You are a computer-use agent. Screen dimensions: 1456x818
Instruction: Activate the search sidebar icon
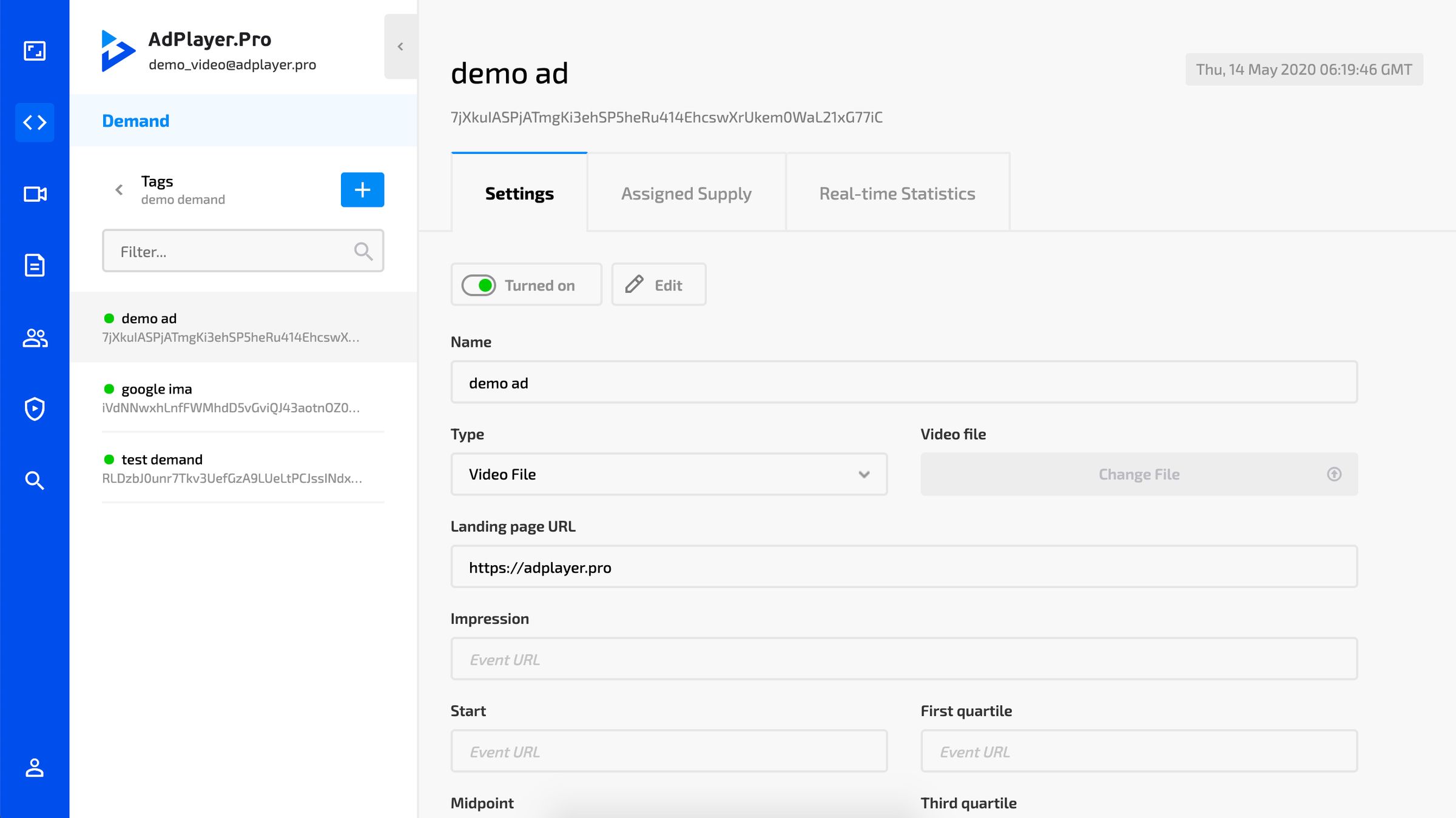(35, 480)
